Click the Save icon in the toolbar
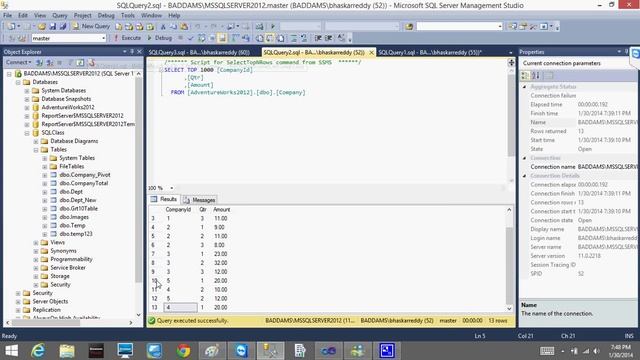Image resolution: width=640 pixels, height=360 pixels. [53, 27]
